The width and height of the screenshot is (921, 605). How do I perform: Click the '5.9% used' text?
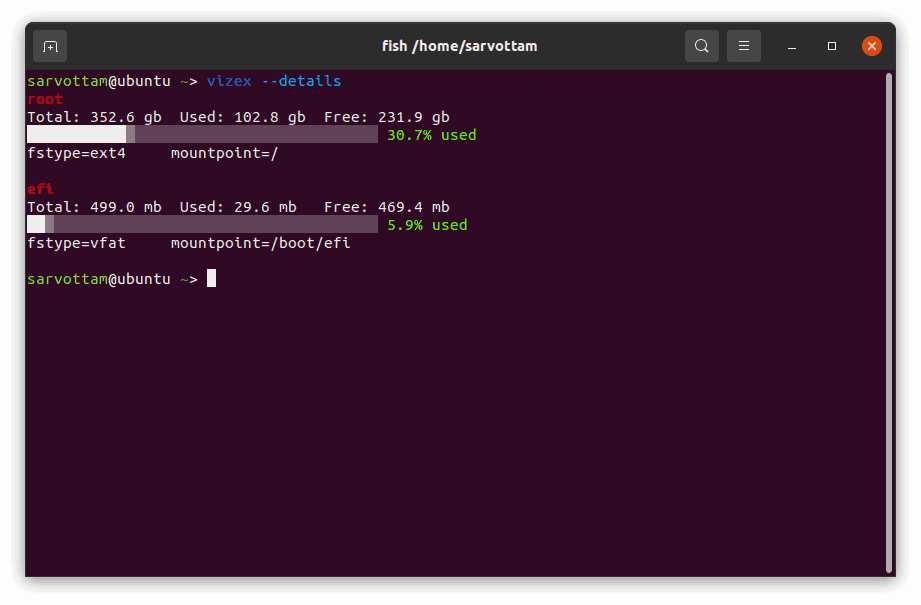[x=427, y=225]
